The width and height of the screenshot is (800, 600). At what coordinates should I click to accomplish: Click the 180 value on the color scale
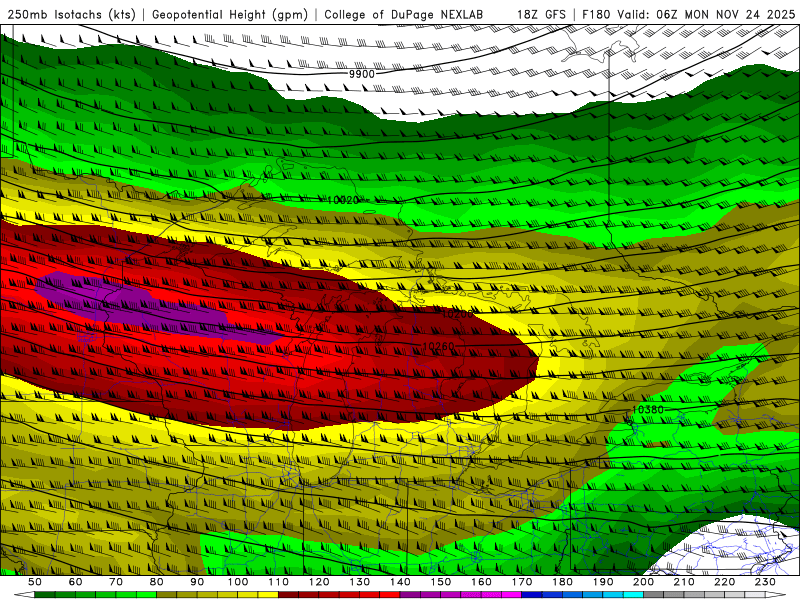(x=562, y=582)
